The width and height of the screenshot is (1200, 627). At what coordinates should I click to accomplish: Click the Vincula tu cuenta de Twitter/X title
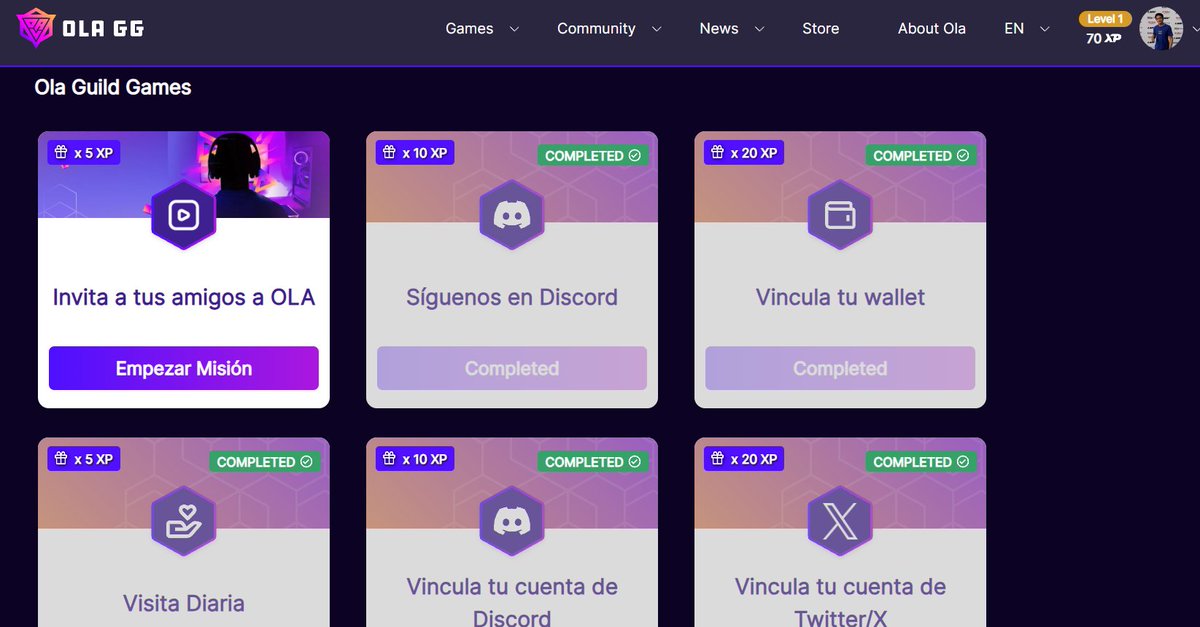[x=840, y=602]
